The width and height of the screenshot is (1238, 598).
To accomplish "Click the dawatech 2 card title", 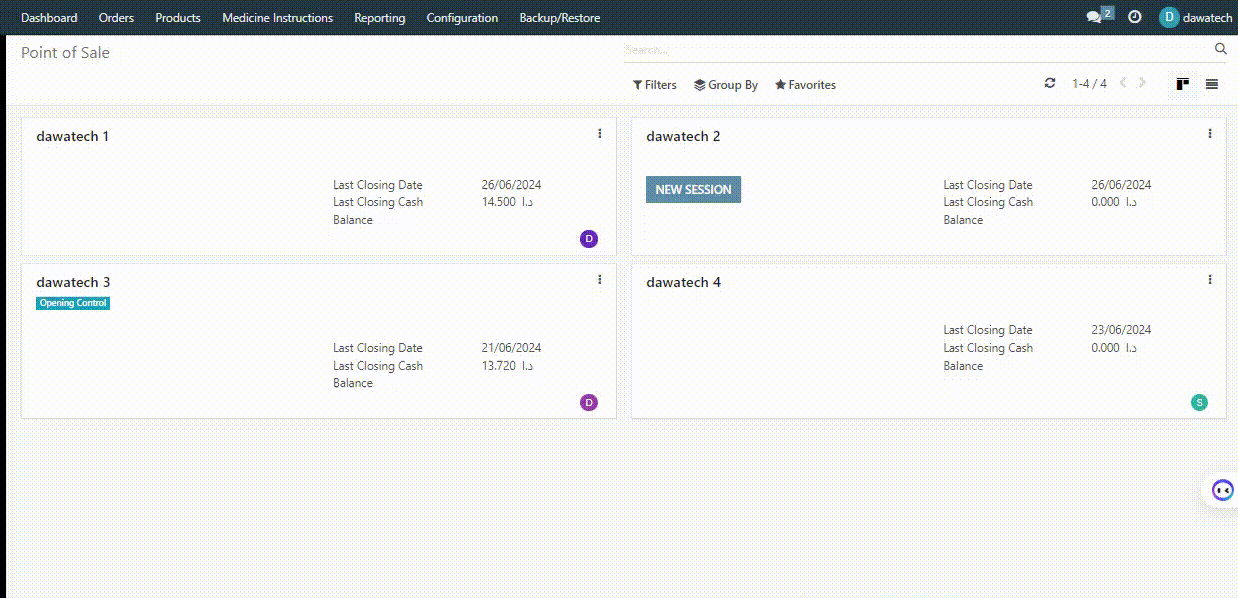I will 683,136.
